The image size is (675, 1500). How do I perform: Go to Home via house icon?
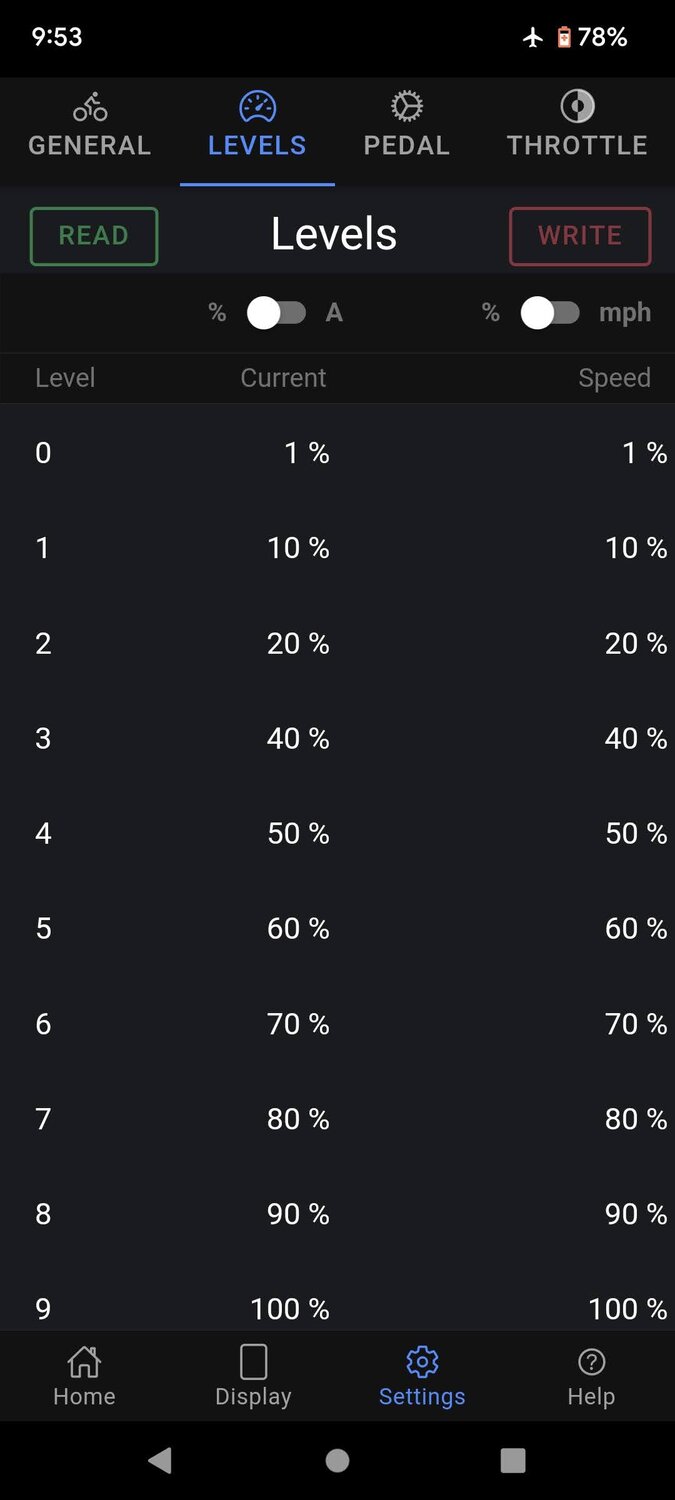click(x=84, y=1362)
